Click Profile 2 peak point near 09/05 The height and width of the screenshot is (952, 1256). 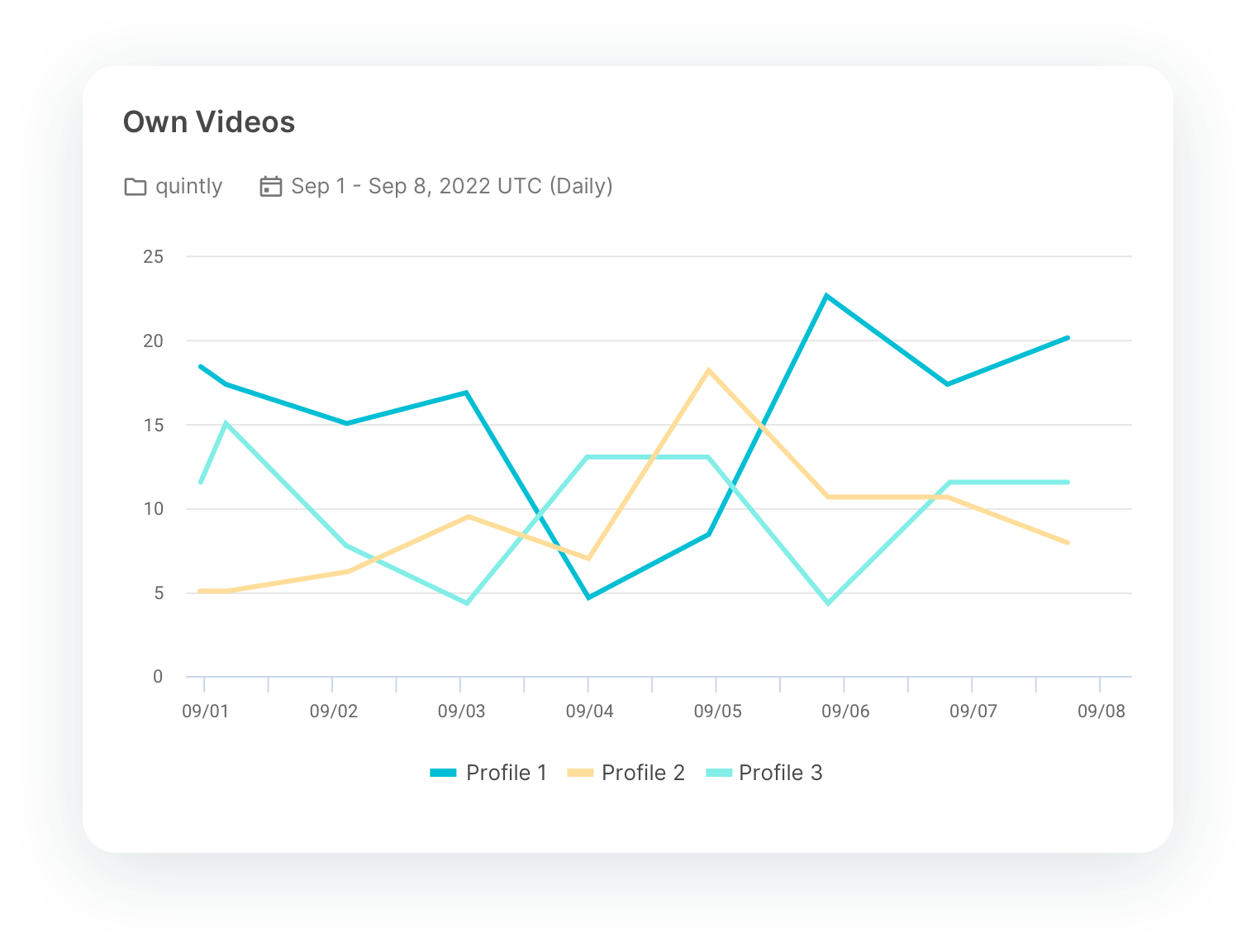[708, 369]
